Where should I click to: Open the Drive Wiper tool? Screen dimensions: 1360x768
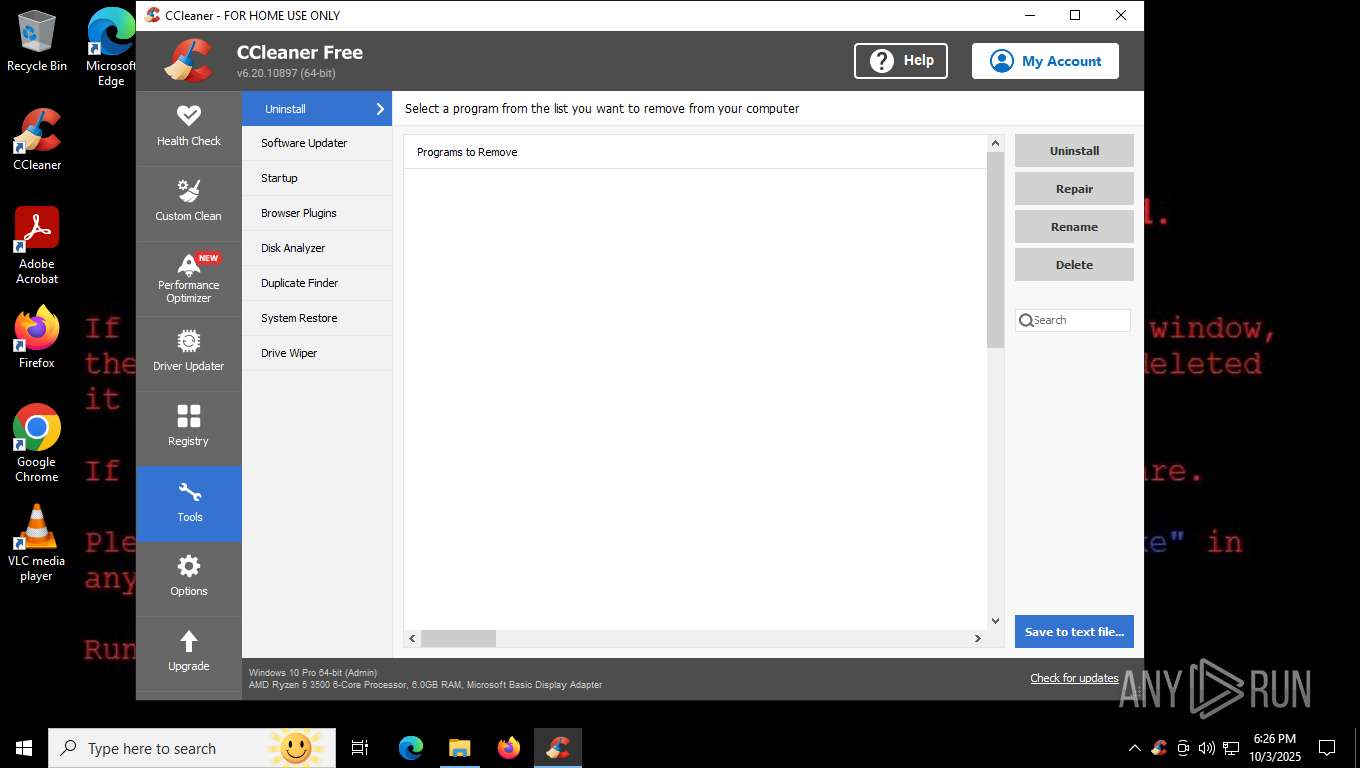[317, 353]
